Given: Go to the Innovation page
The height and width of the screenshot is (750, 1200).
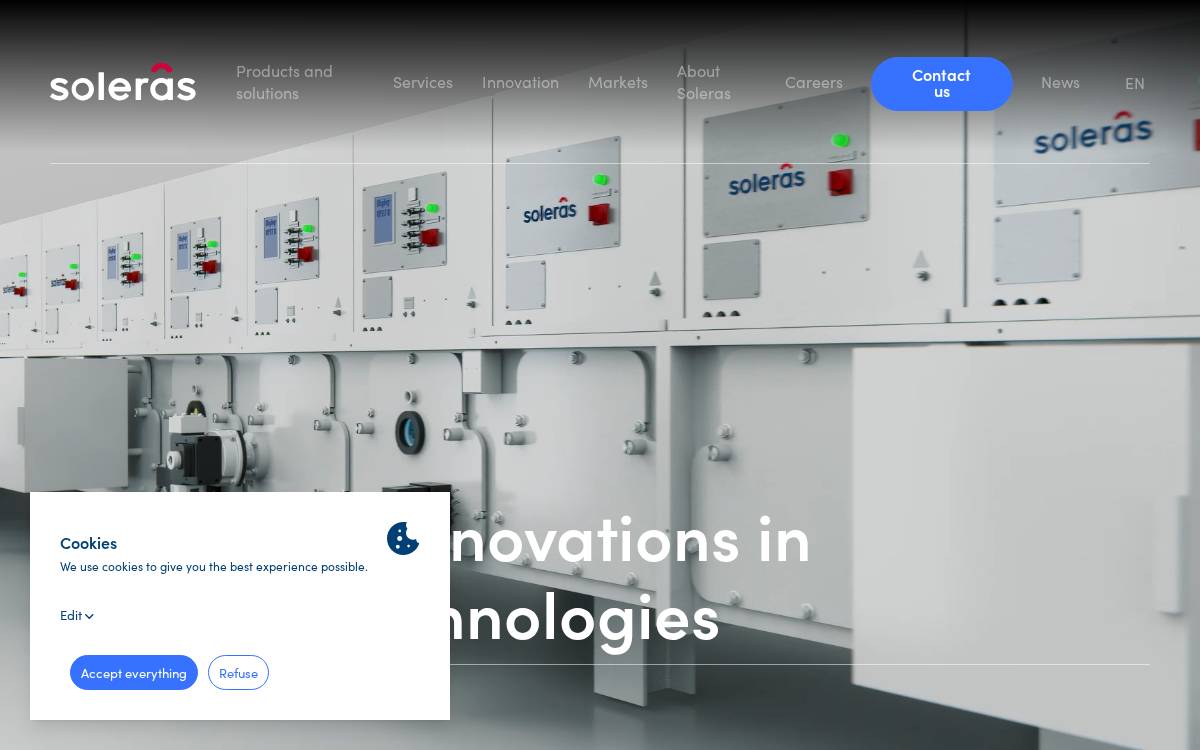Looking at the screenshot, I should (x=520, y=82).
